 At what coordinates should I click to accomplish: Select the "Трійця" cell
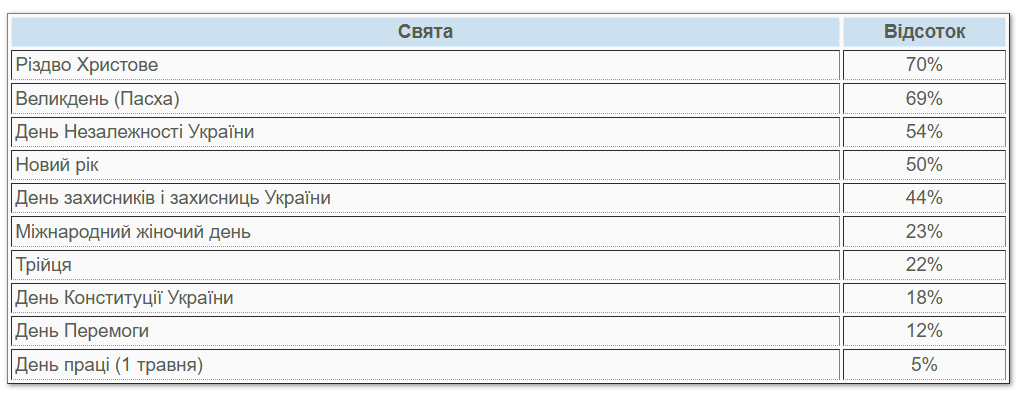(x=44, y=265)
